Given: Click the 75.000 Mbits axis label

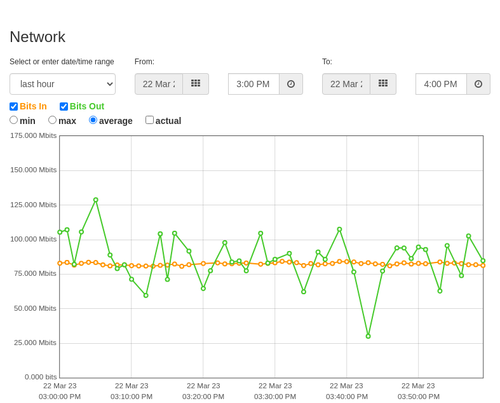Looking at the screenshot, I should pos(35,274).
